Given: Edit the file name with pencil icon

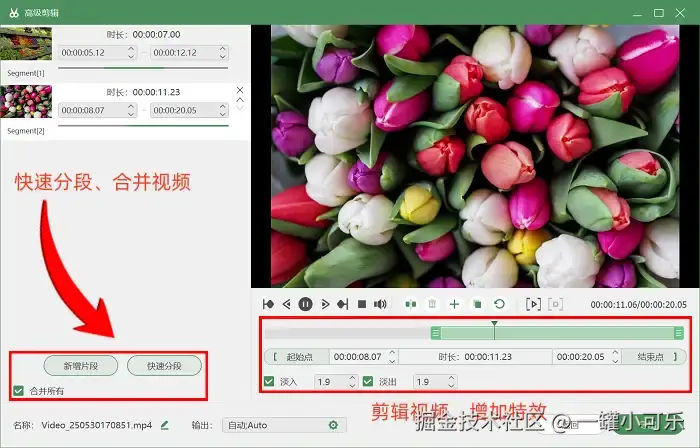Looking at the screenshot, I should coord(164,425).
